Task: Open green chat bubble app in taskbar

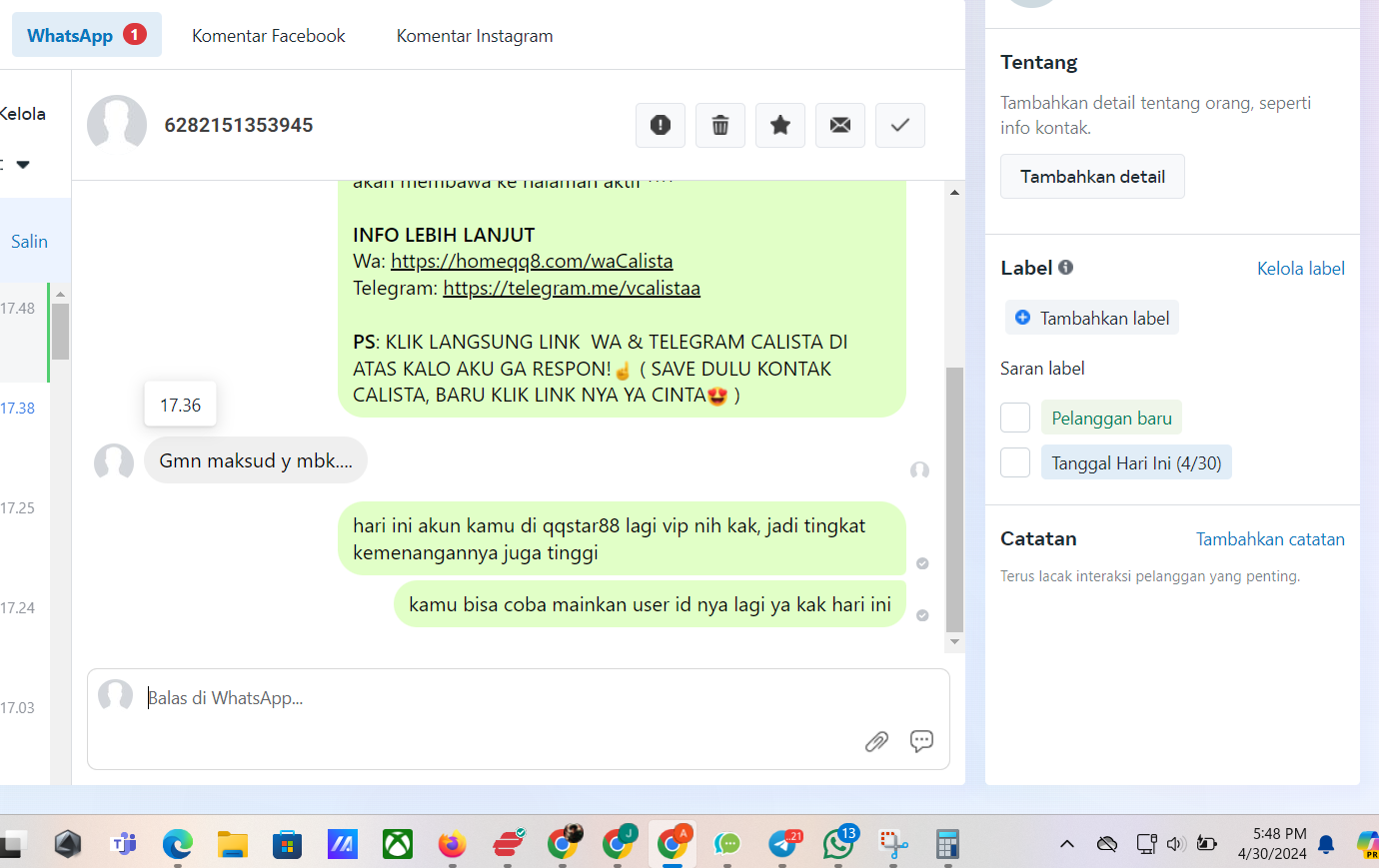Action: (727, 845)
